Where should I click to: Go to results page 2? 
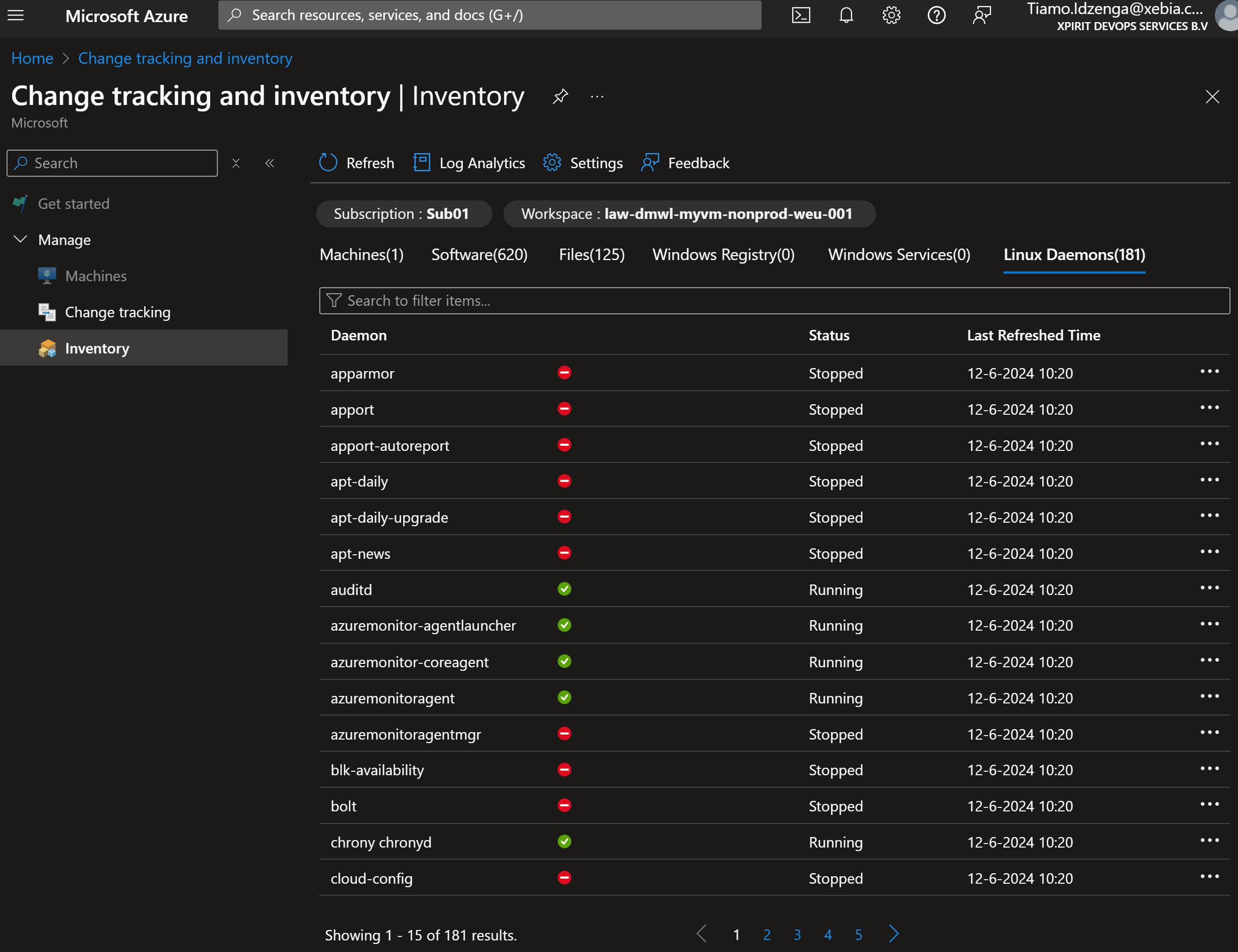767,934
